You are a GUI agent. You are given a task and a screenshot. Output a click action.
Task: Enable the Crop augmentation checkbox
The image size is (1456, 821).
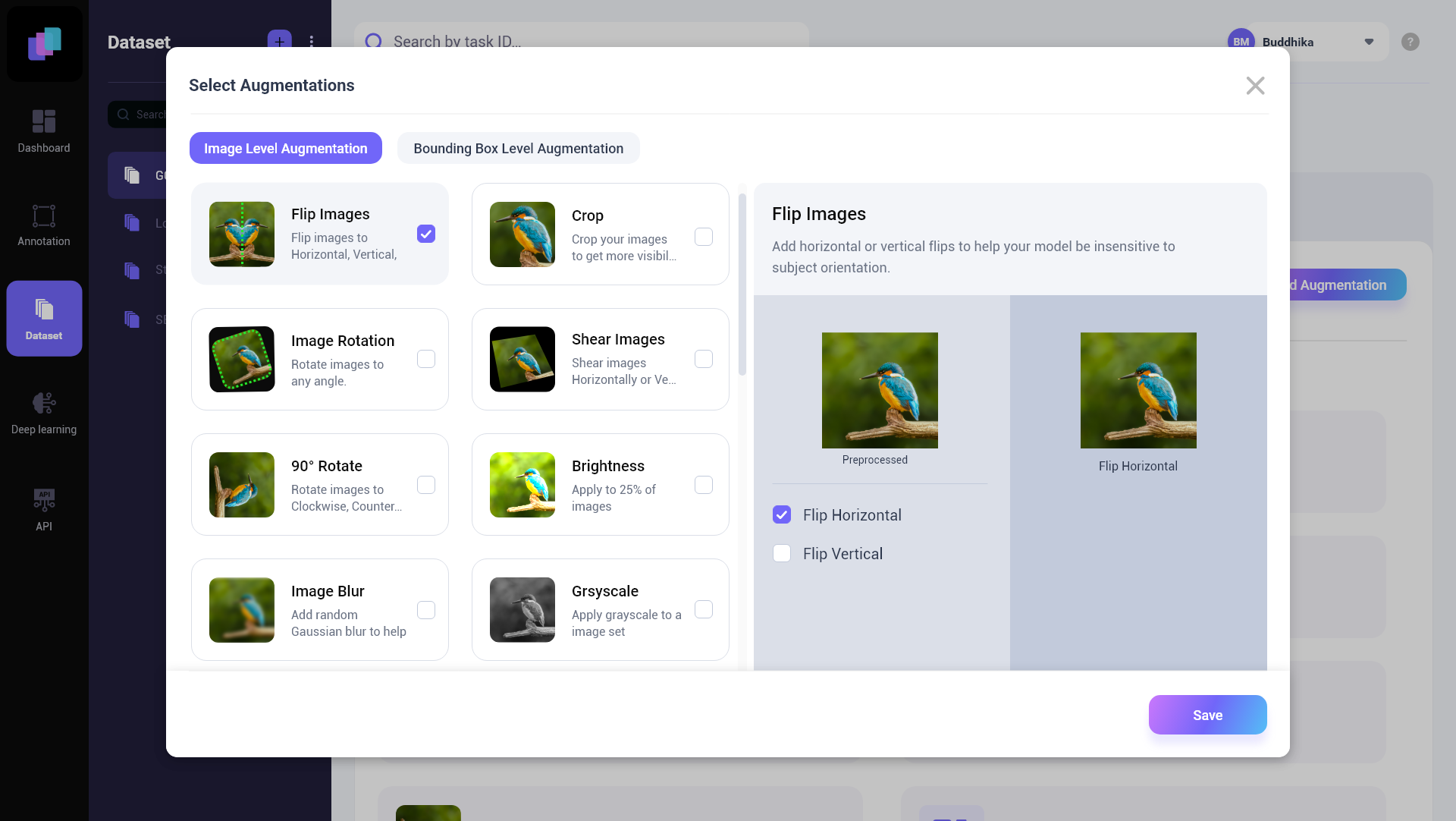tap(704, 236)
